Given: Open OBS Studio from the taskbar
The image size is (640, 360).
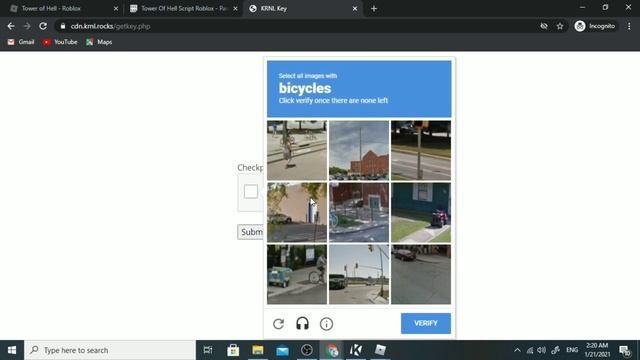Looking at the screenshot, I should tap(307, 350).
